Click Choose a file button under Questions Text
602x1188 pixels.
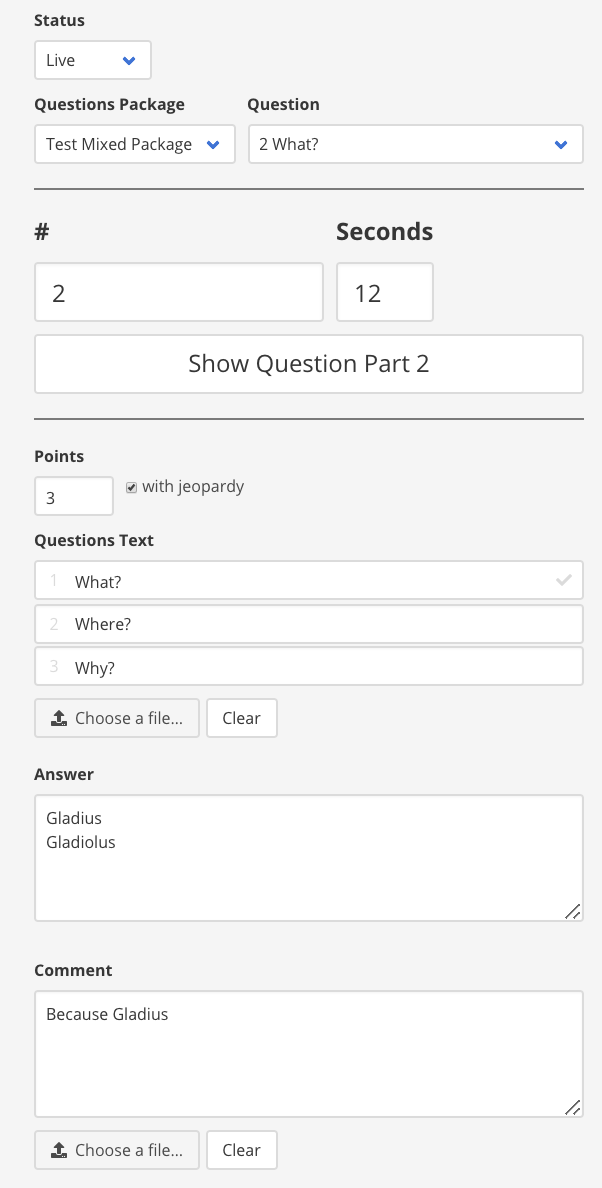pos(117,718)
